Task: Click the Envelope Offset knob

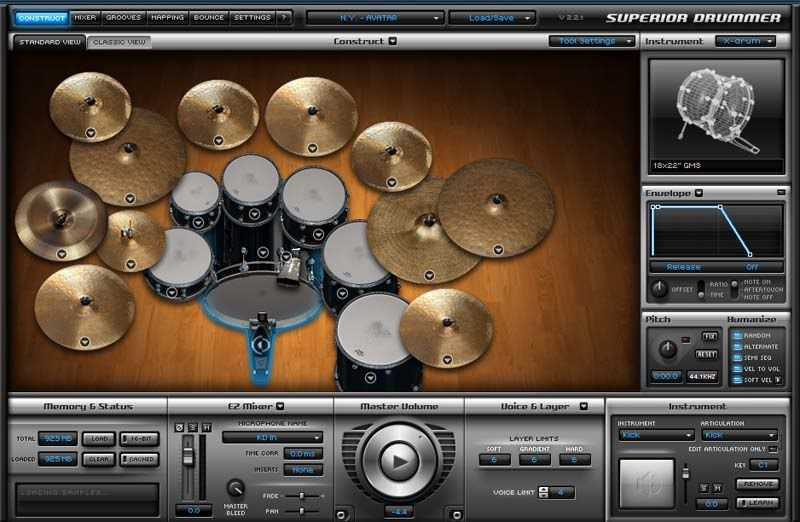Action: coord(659,289)
